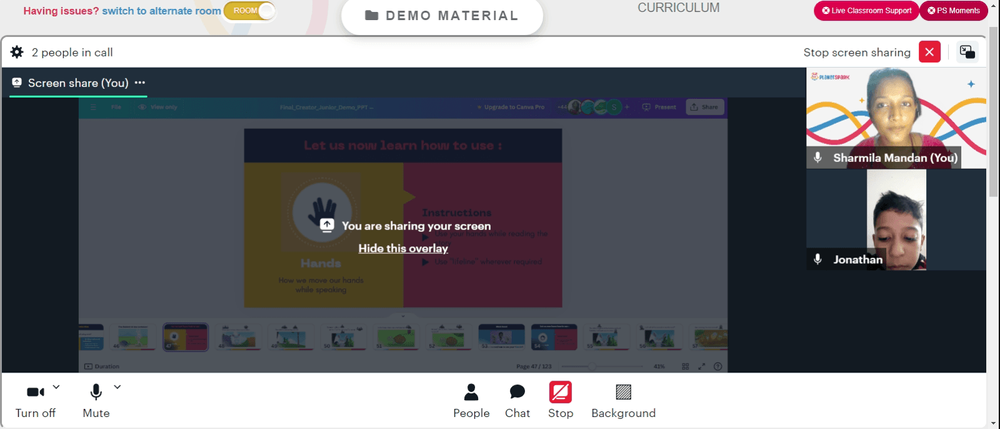Open Canva help question icon
Screen dimensions: 1000x429
coord(718,367)
